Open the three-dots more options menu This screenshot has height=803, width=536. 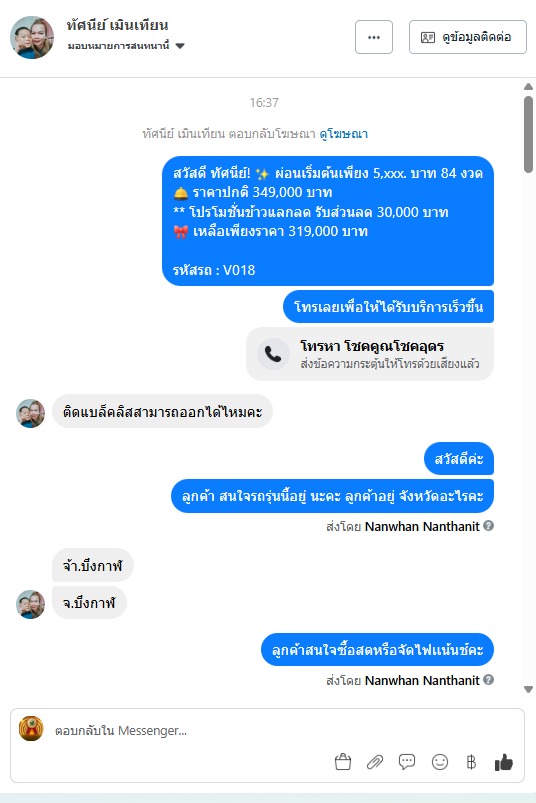(x=374, y=37)
